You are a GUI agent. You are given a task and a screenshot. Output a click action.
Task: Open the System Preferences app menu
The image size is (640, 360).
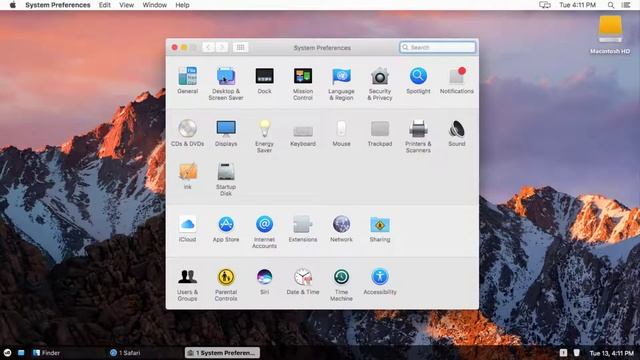click(58, 5)
